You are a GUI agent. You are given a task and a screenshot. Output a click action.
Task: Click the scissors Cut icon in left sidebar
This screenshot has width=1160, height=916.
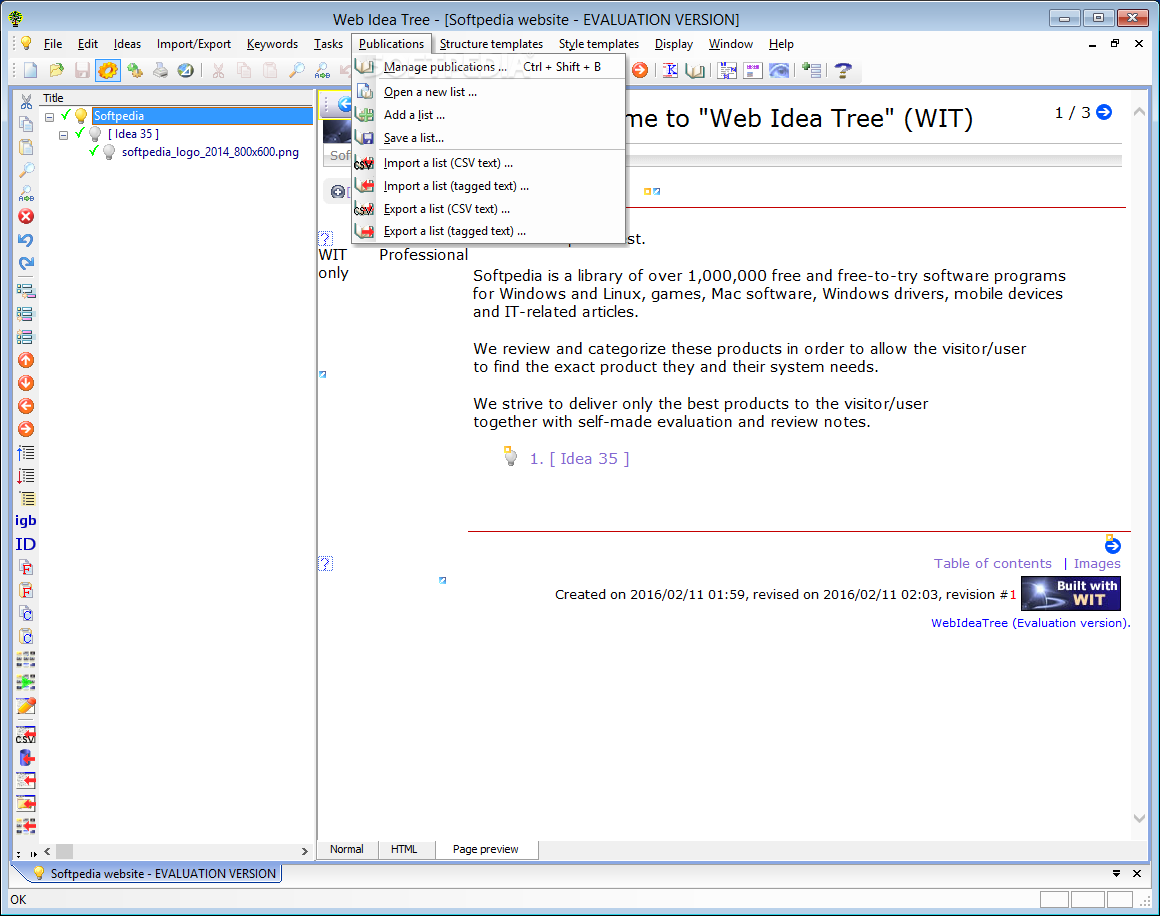[x=26, y=101]
